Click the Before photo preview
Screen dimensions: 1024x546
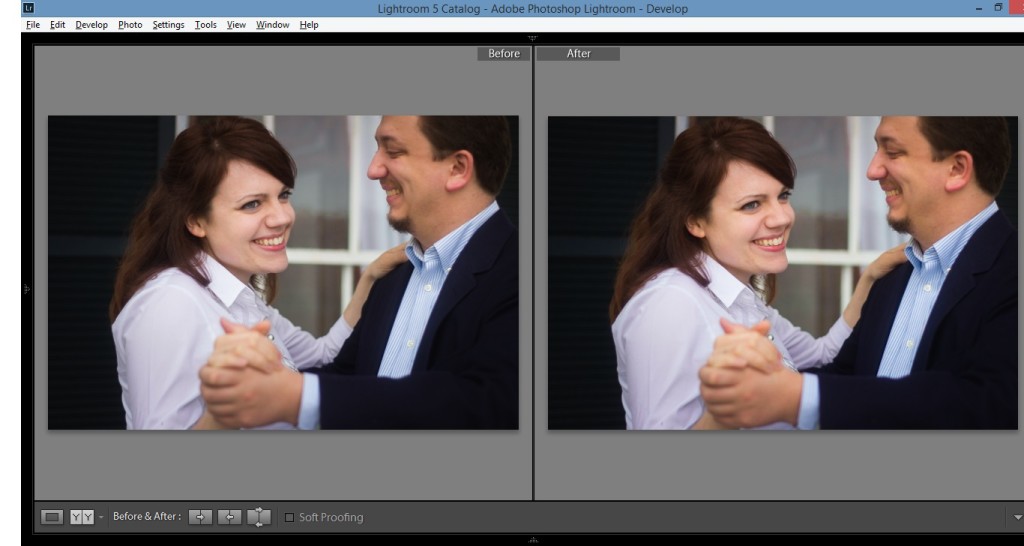tap(283, 272)
